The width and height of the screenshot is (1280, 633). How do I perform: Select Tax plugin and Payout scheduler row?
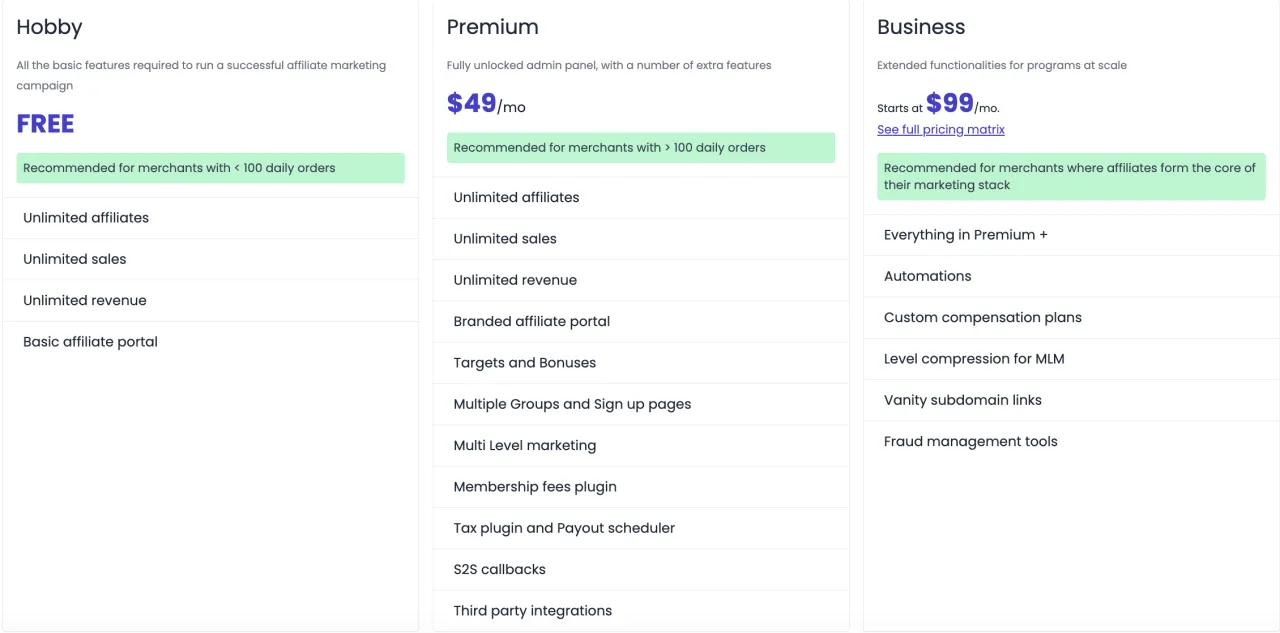coord(641,528)
